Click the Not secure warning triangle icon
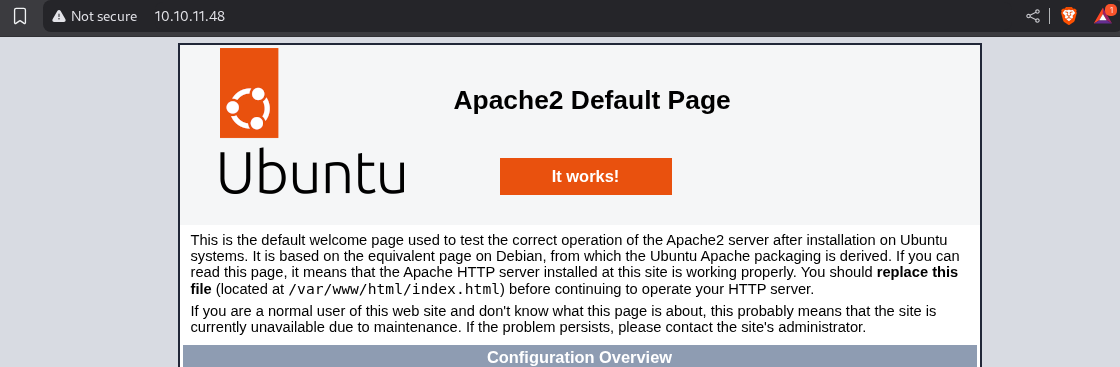The width and height of the screenshot is (1120, 367). pos(59,16)
